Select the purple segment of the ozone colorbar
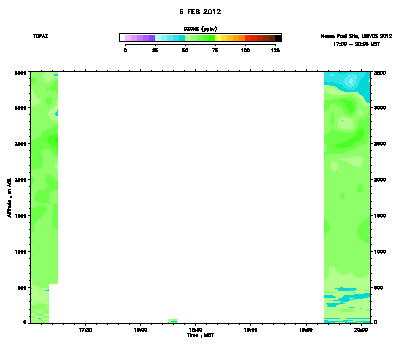Screen dimensions: 400x360 tap(140, 38)
